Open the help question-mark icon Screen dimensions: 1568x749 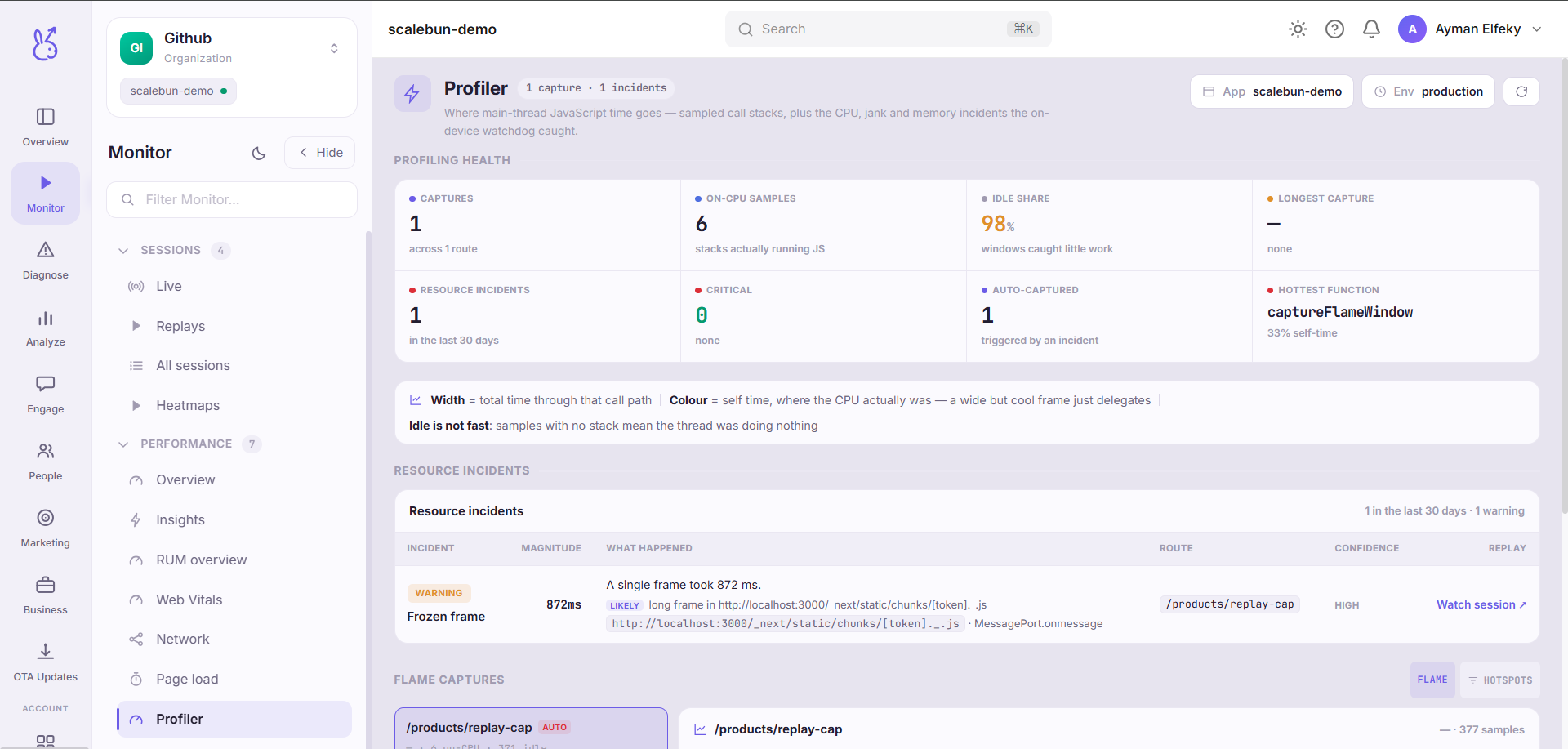(x=1334, y=29)
